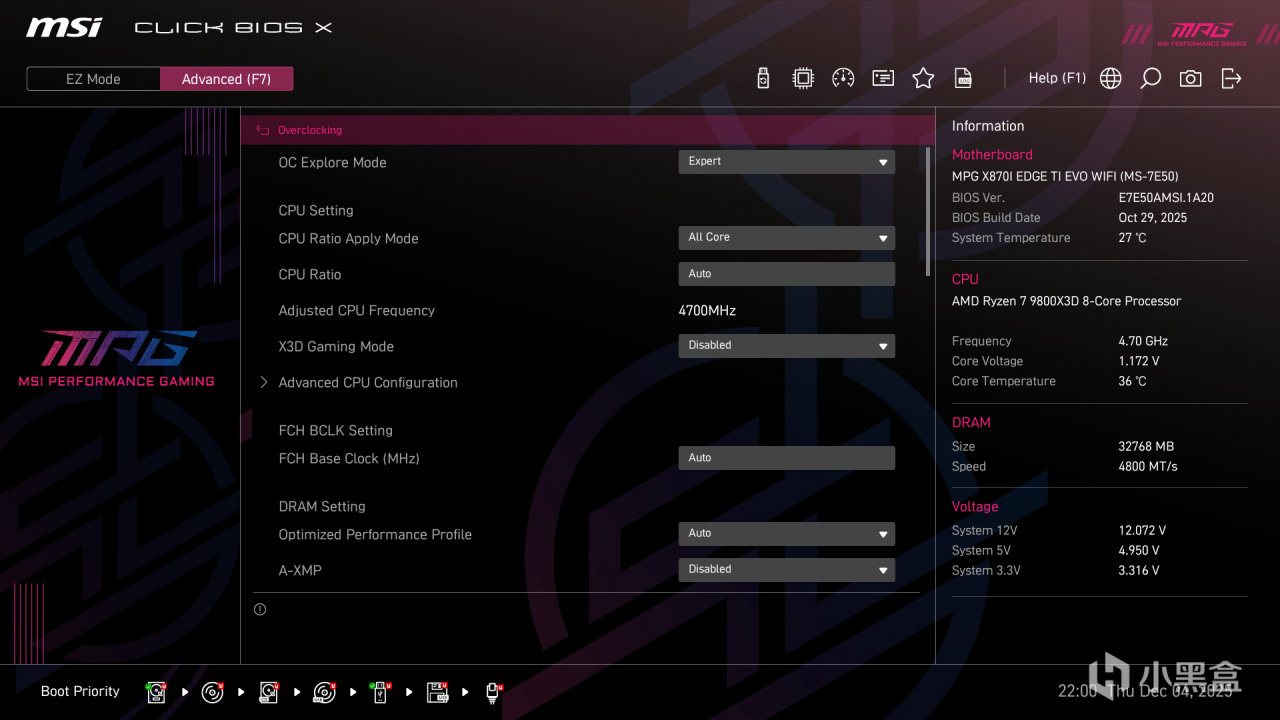
Task: Click the System 5V value 4.950 V
Action: pos(1139,550)
